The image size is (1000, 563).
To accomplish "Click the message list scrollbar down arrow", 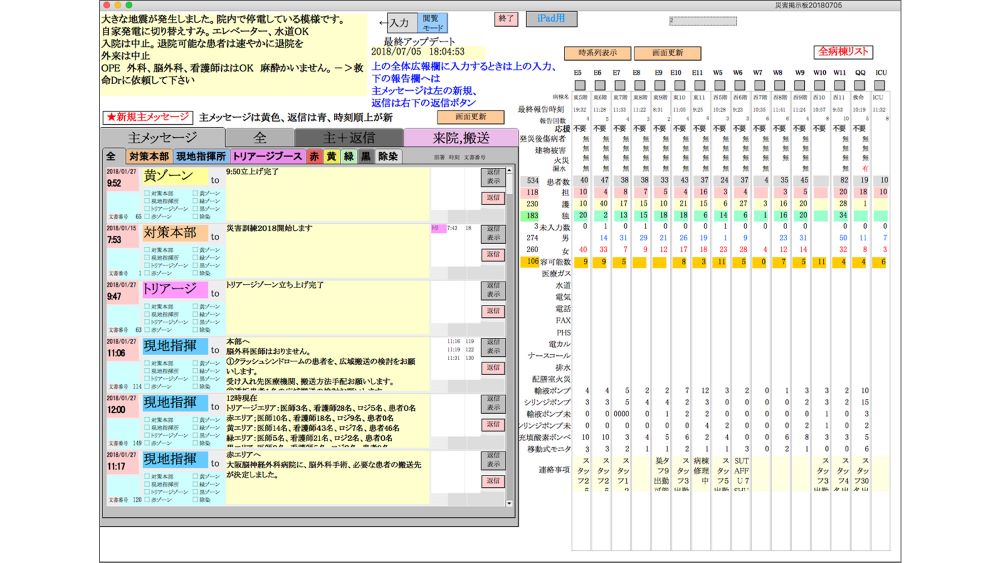I will pyautogui.click(x=509, y=503).
